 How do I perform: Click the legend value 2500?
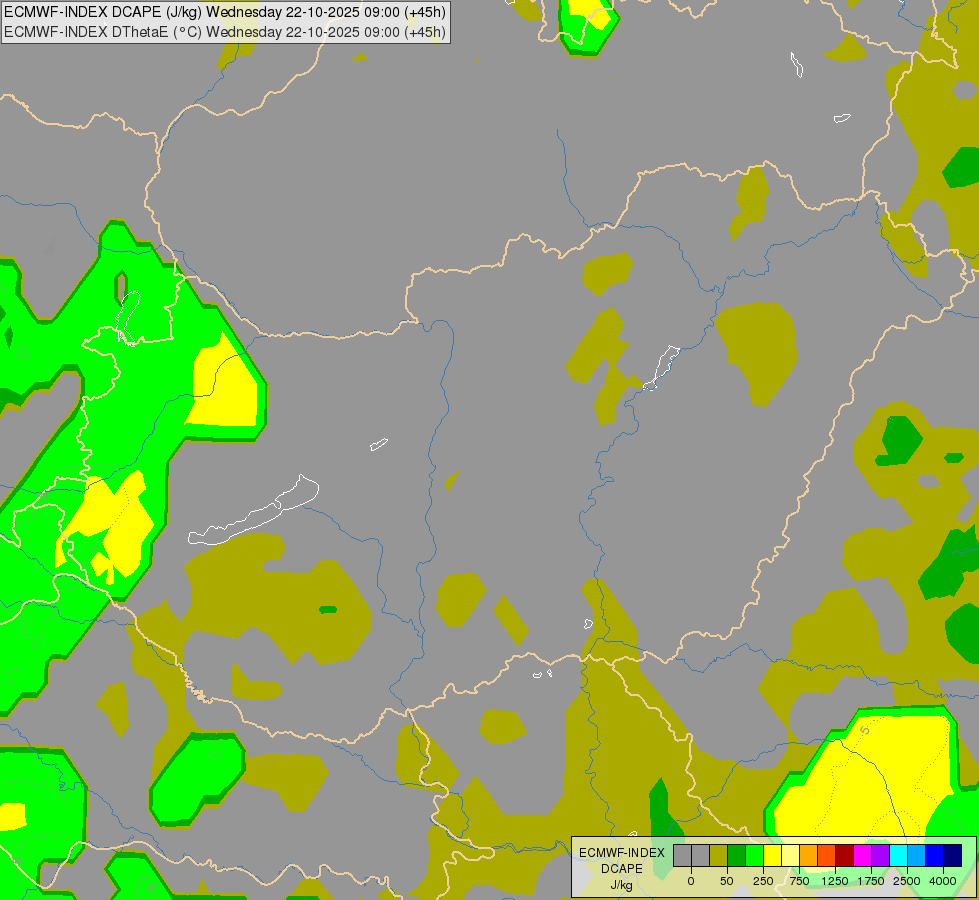[x=907, y=881]
